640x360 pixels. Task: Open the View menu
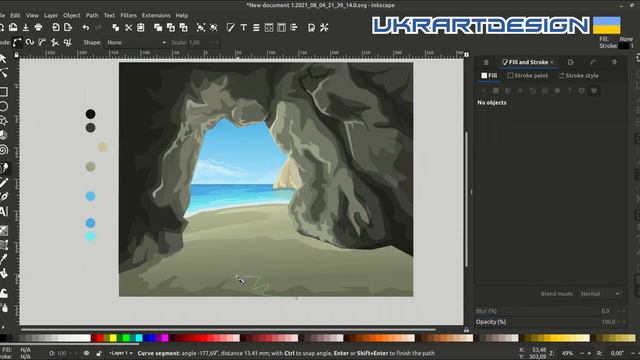click(32, 15)
